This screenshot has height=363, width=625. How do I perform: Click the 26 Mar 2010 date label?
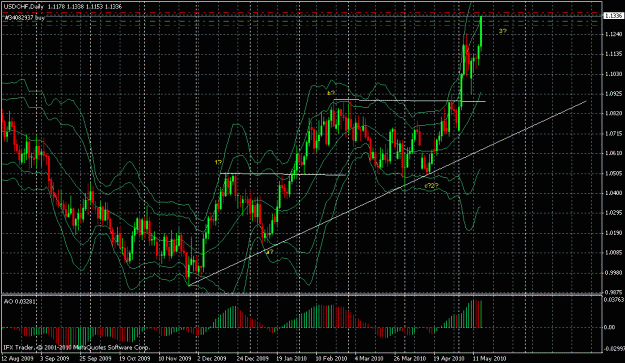[x=410, y=358]
